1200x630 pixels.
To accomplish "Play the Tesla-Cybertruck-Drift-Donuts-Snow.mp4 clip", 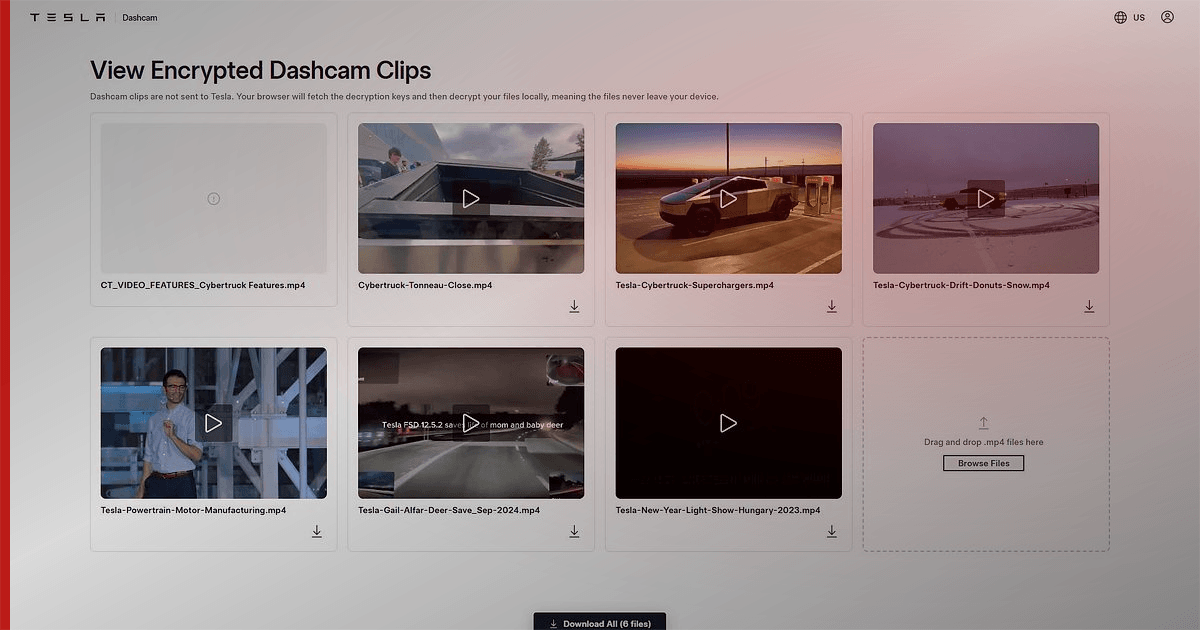I will (x=986, y=199).
